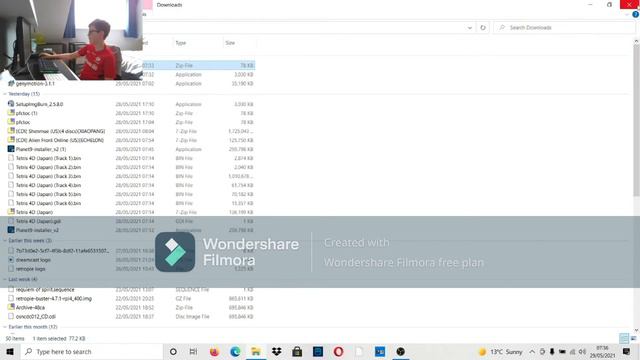Select the 'dreamcast logo' file

[x=33, y=260]
